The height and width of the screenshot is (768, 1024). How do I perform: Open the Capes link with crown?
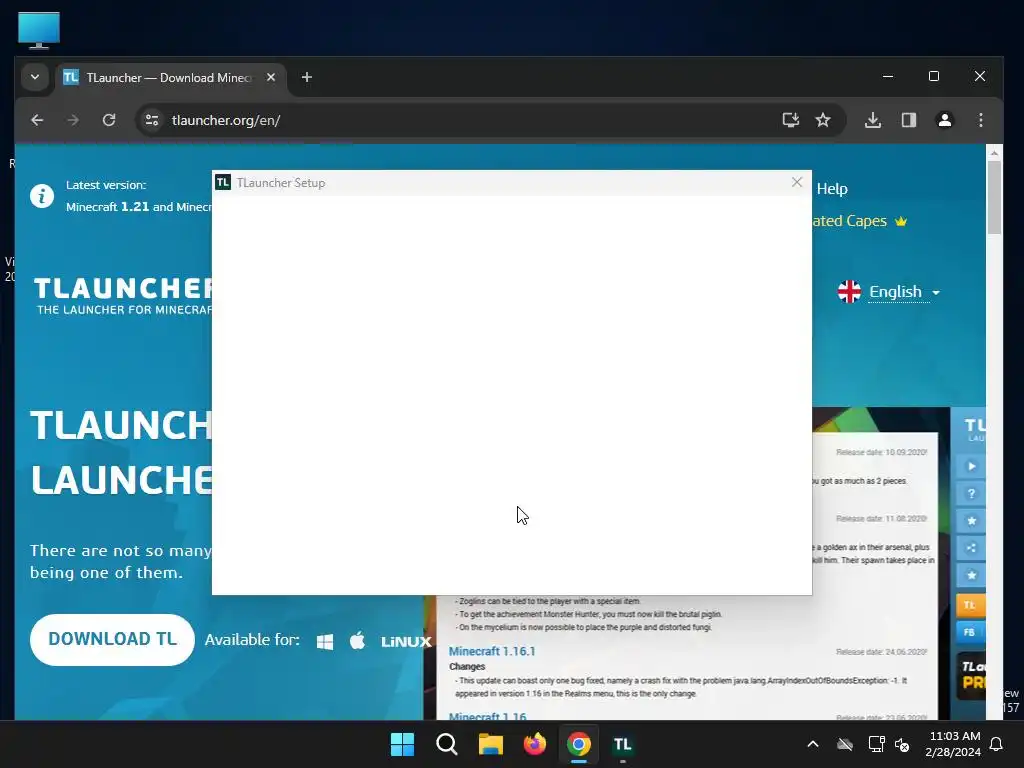click(860, 221)
